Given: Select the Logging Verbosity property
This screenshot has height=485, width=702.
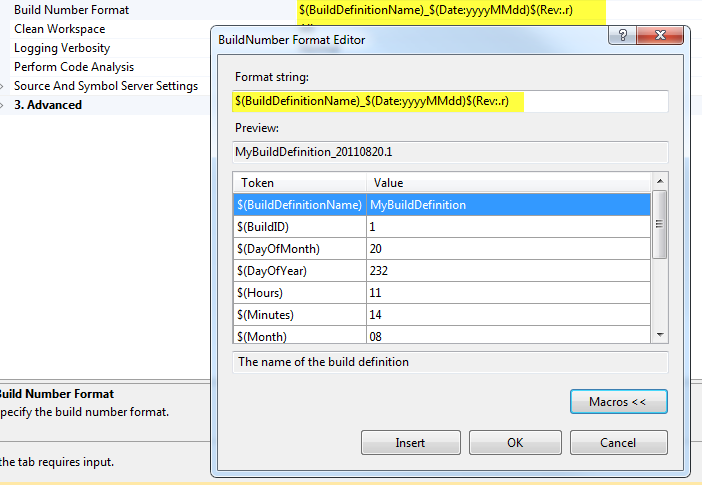Looking at the screenshot, I should 62,48.
